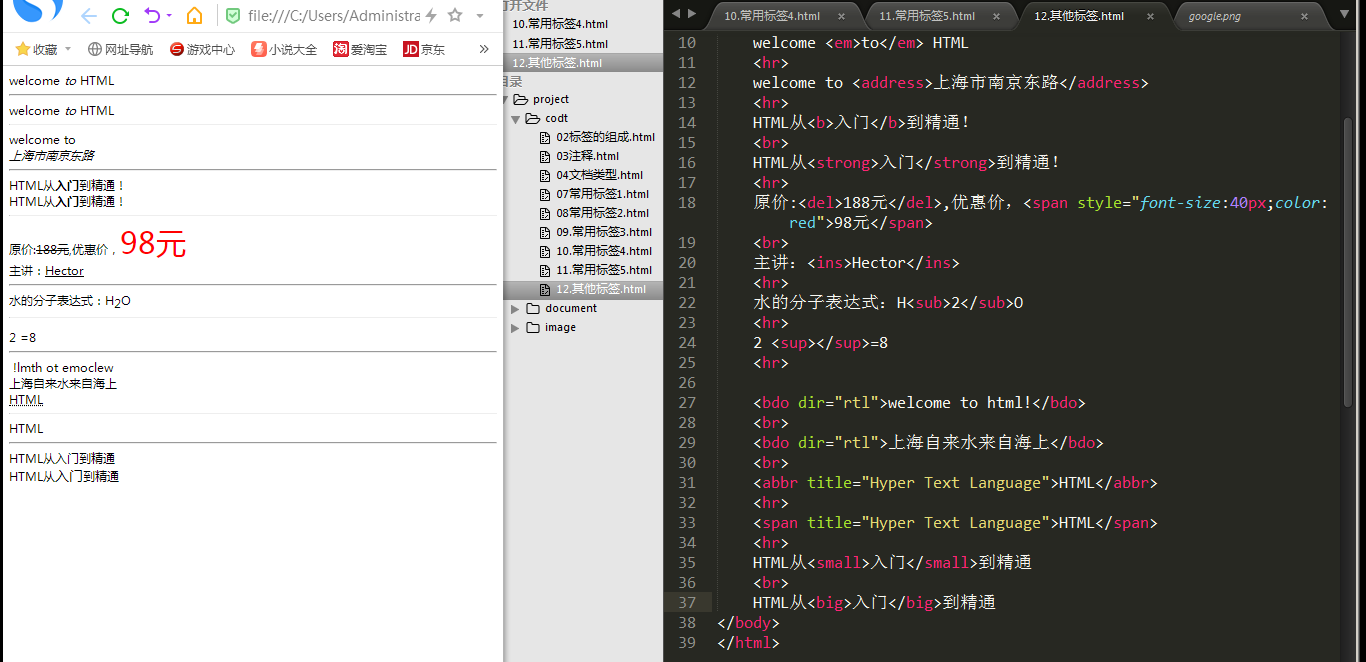
Task: Close the 12.其他标签.html editor tab
Action: click(x=1148, y=16)
